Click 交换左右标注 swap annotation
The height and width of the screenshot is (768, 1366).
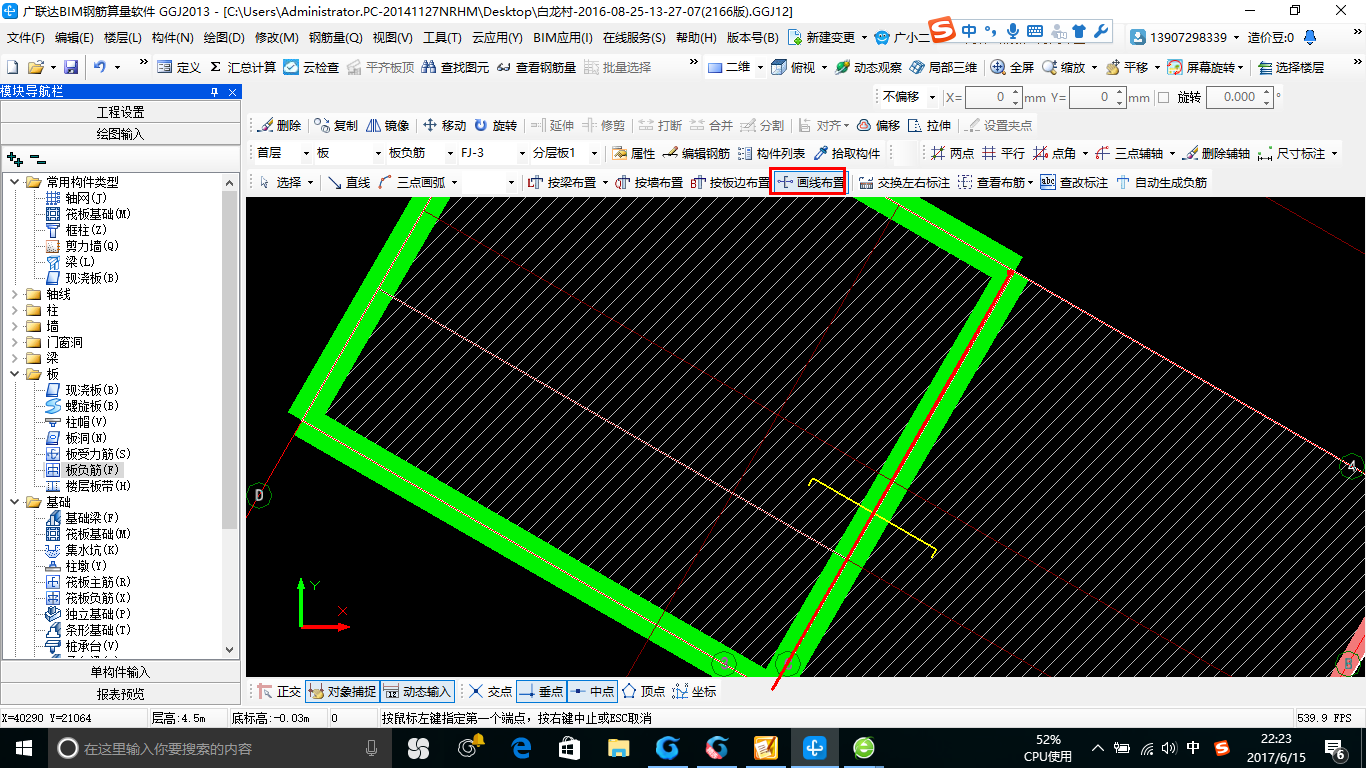903,182
